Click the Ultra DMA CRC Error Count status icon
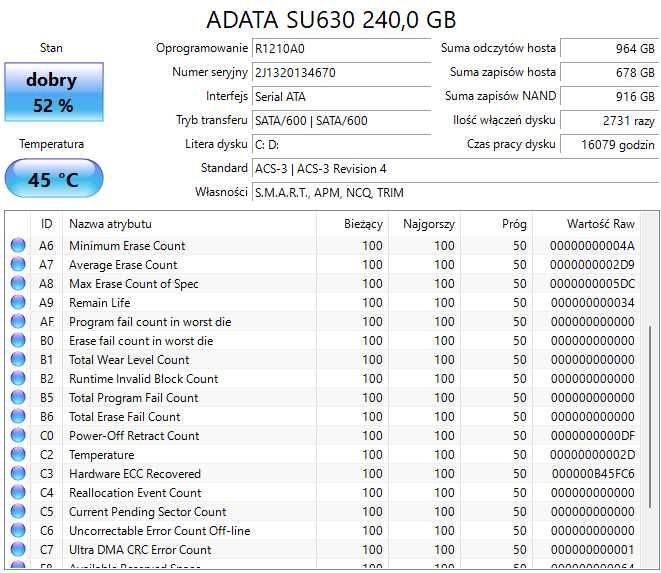The height and width of the screenshot is (573, 661). click(18, 549)
